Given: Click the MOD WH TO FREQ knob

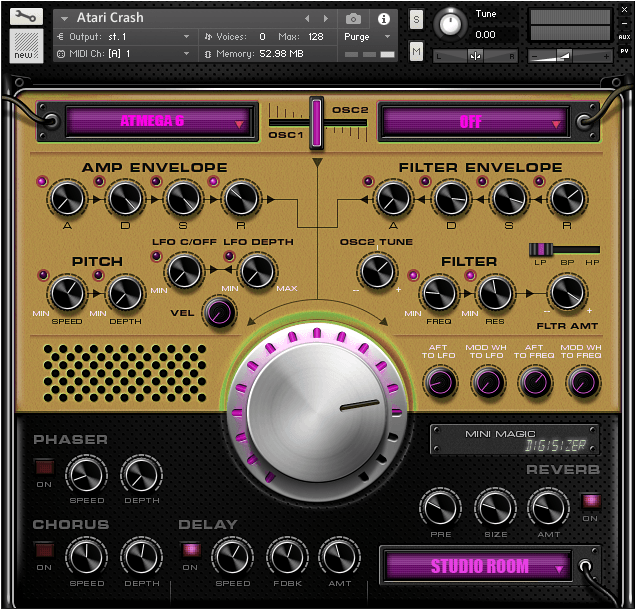Looking at the screenshot, I should (583, 382).
